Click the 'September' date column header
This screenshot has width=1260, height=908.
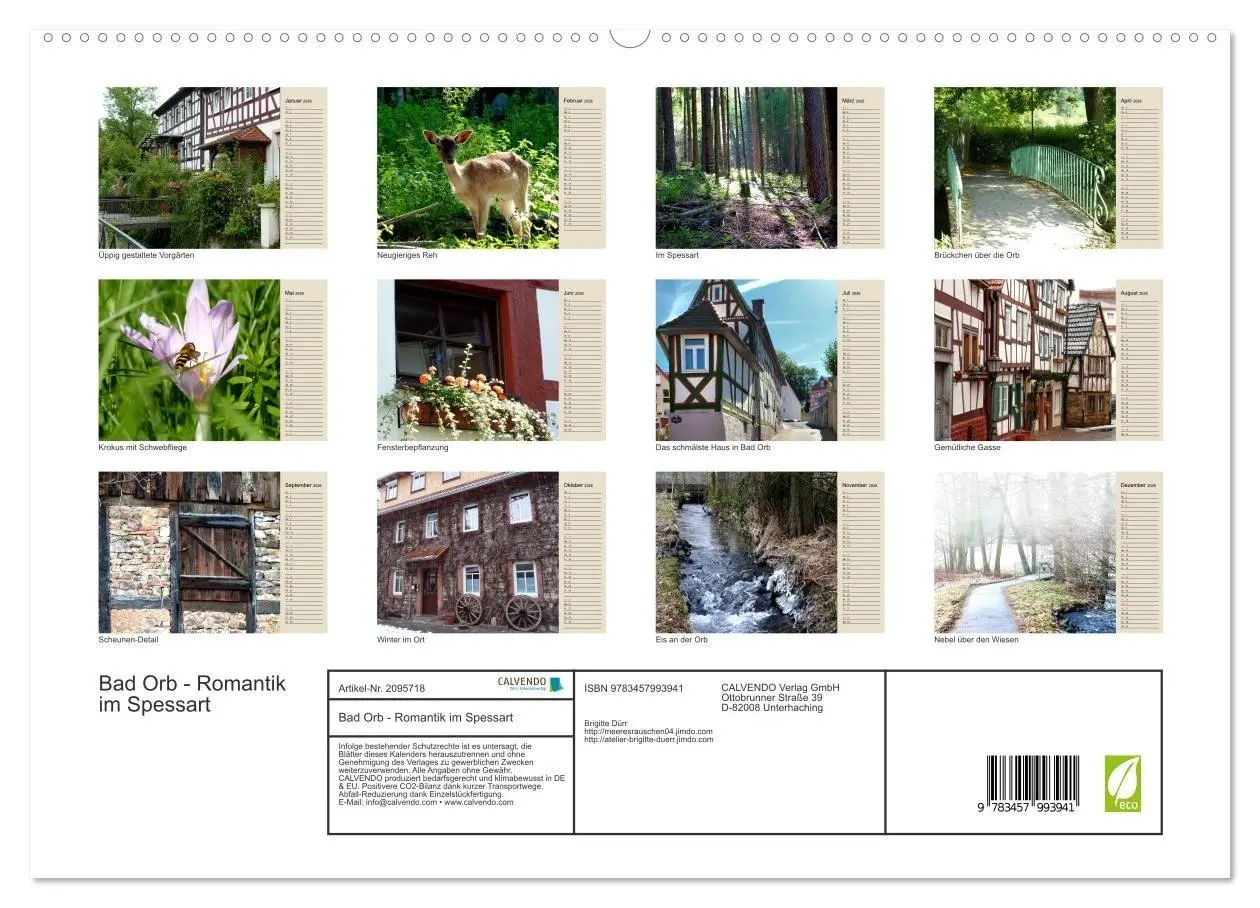tap(301, 485)
